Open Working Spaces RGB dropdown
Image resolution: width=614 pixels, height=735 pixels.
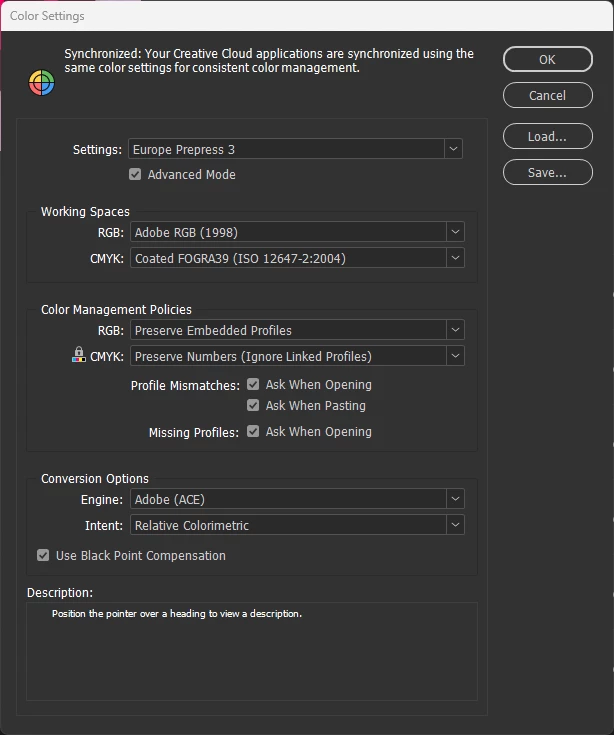pos(297,232)
